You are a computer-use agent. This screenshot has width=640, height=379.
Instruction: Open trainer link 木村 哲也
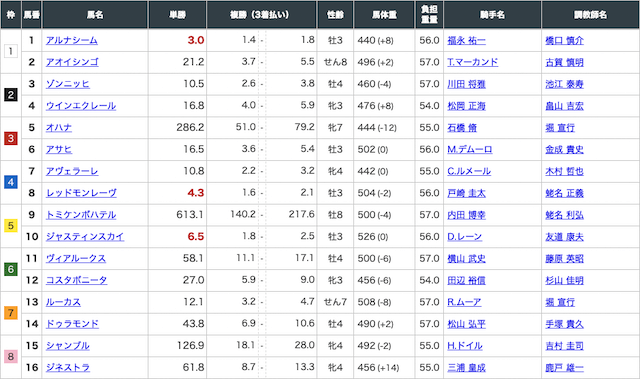click(564, 171)
